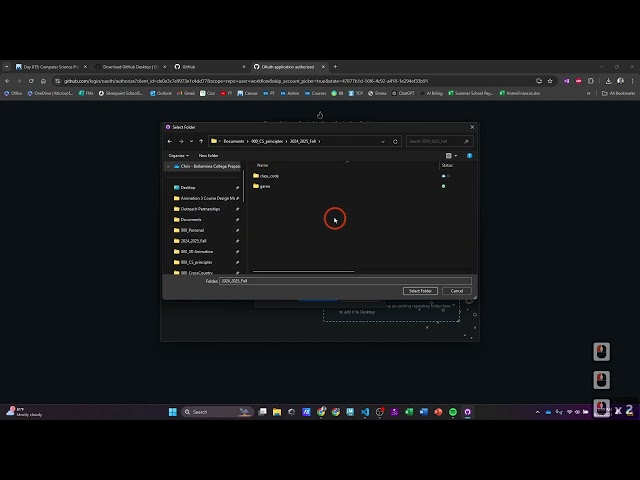Expand chevron after 2024_2025_Fall breadcrumb
640x480 pixels.
pyautogui.click(x=319, y=141)
